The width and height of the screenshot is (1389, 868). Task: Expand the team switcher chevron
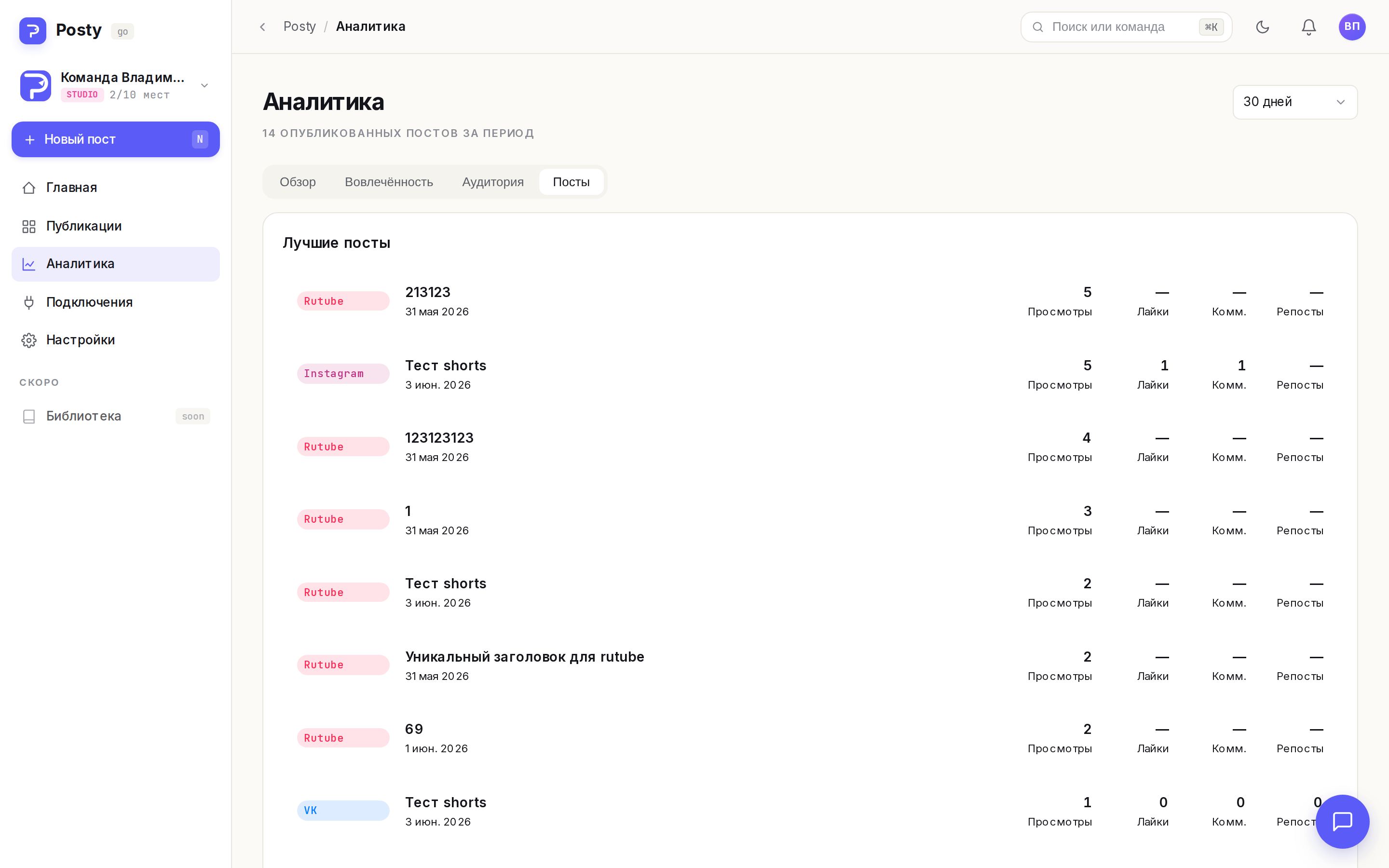[204, 85]
